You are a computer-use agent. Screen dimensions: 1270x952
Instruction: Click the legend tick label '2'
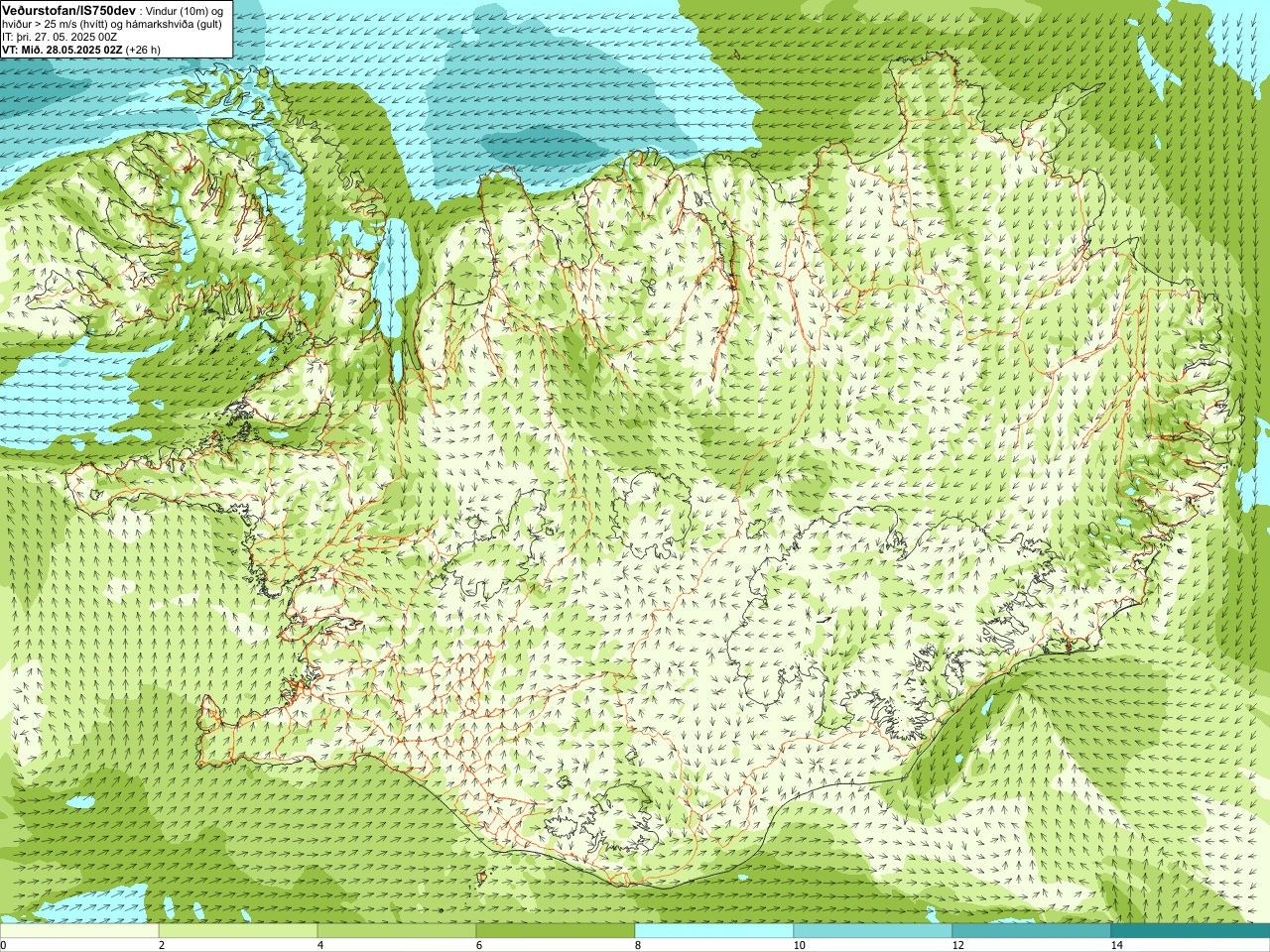(162, 945)
